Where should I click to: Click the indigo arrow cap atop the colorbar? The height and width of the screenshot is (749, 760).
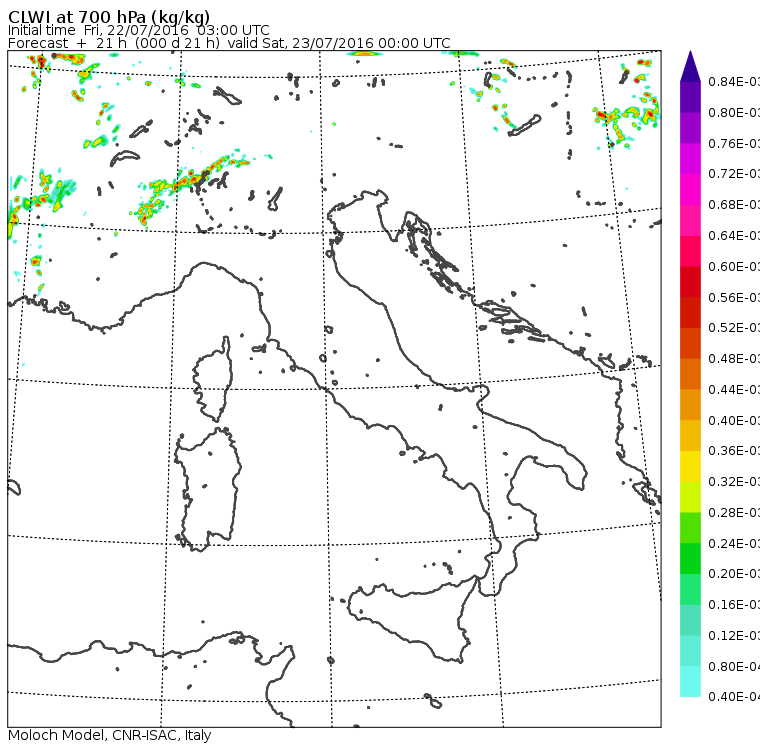pos(690,68)
